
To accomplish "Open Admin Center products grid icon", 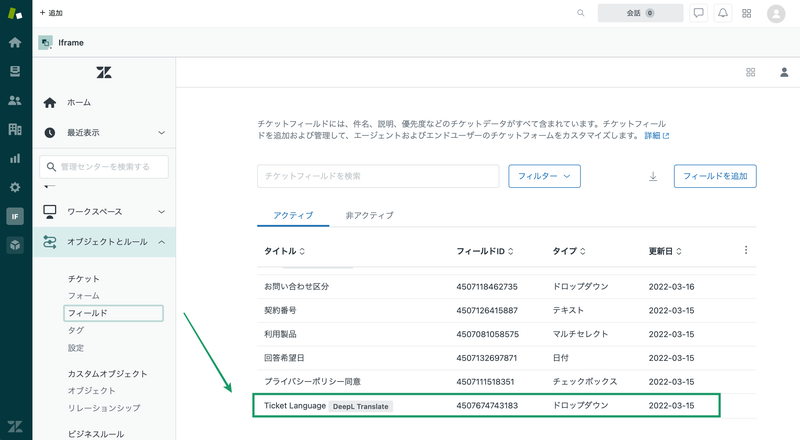I will [x=751, y=72].
